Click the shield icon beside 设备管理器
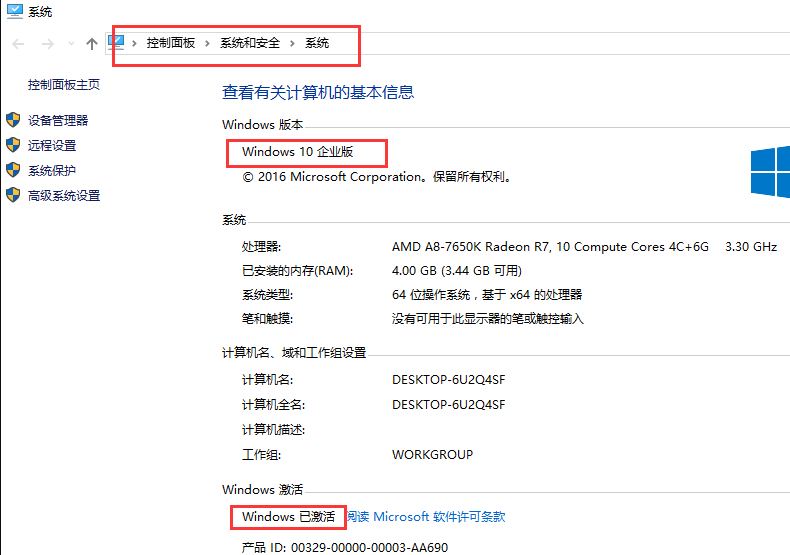Screen dimensions: 790x555 click(x=13, y=120)
